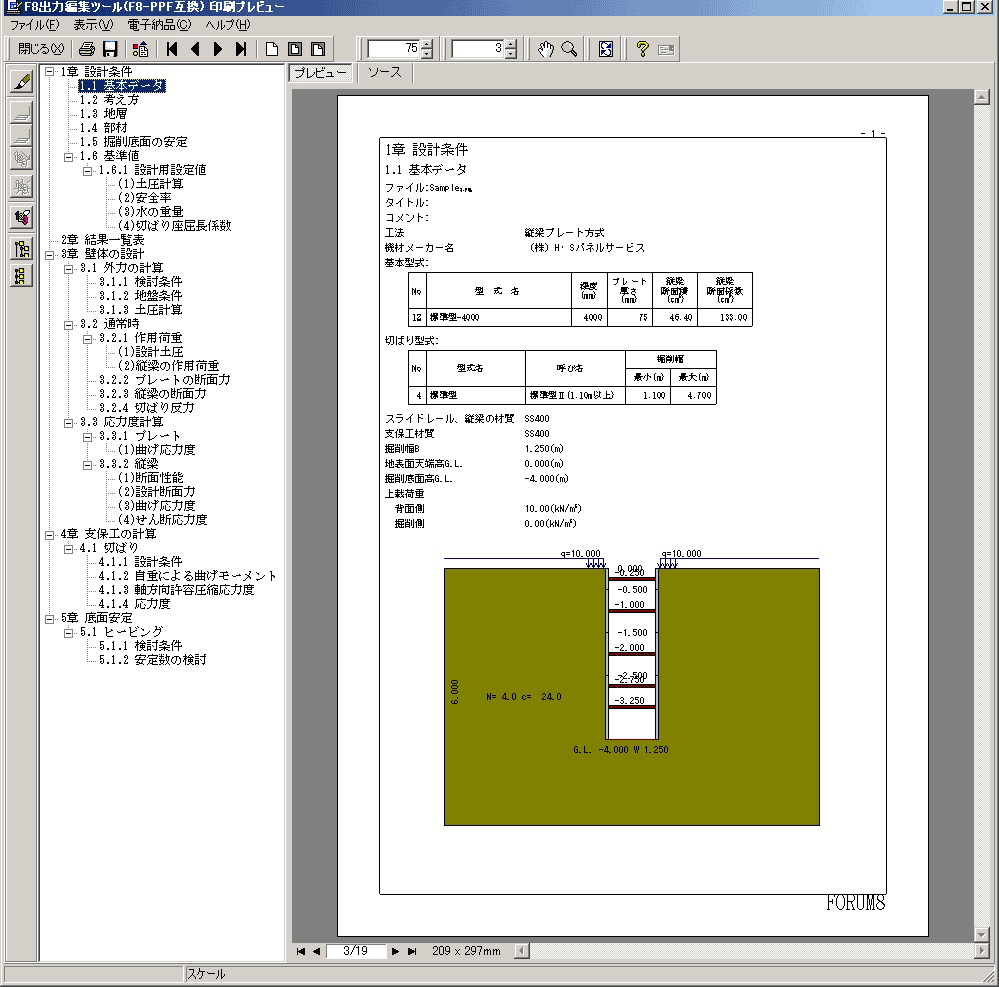Collapse the 3.1 外力の計算 node
This screenshot has height=987, width=999.
69,268
